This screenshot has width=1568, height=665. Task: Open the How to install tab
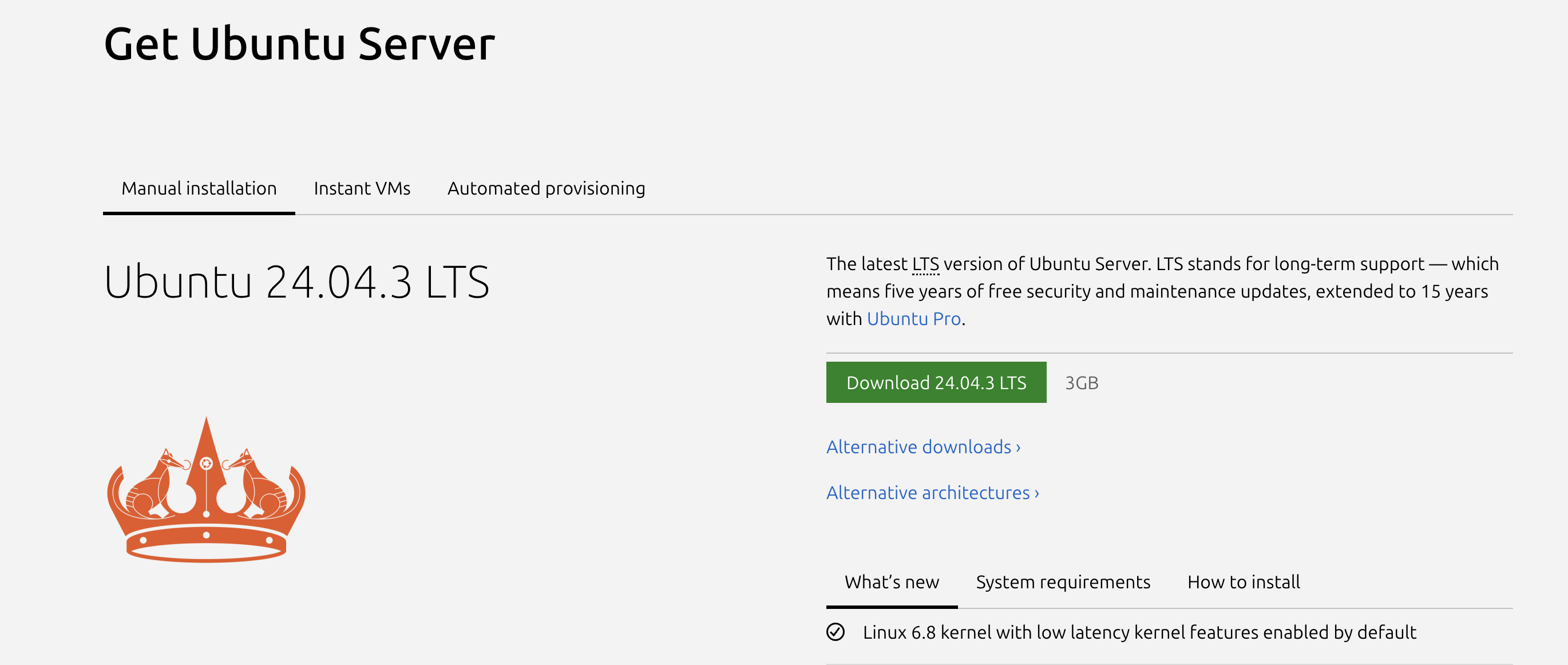[x=1243, y=582]
